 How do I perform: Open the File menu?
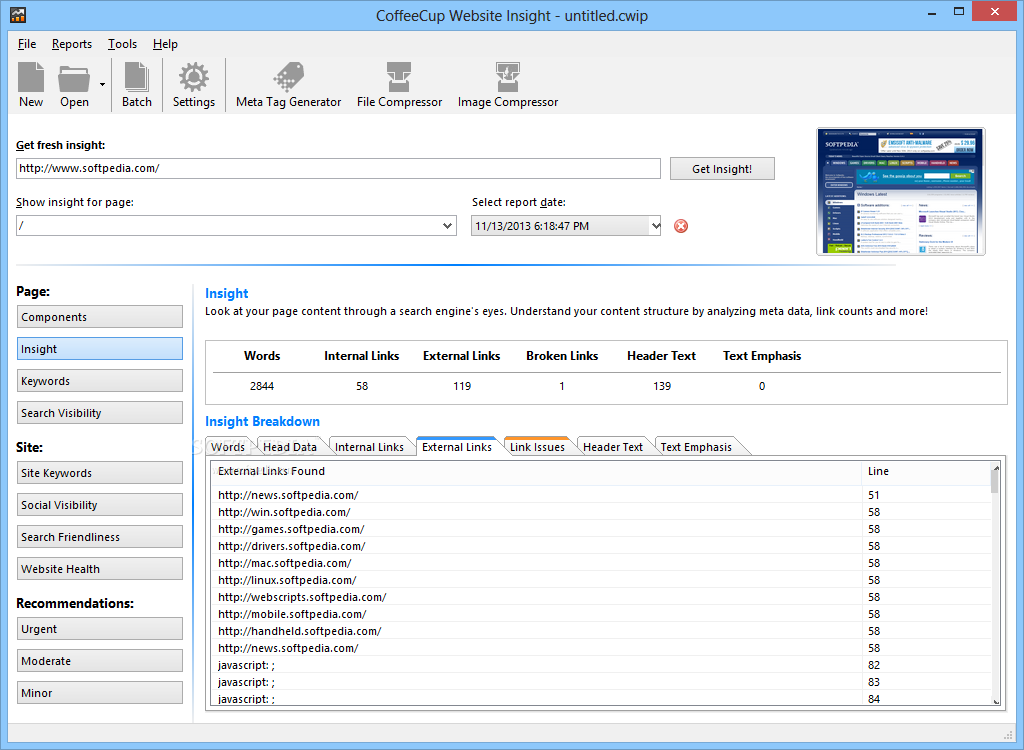27,44
